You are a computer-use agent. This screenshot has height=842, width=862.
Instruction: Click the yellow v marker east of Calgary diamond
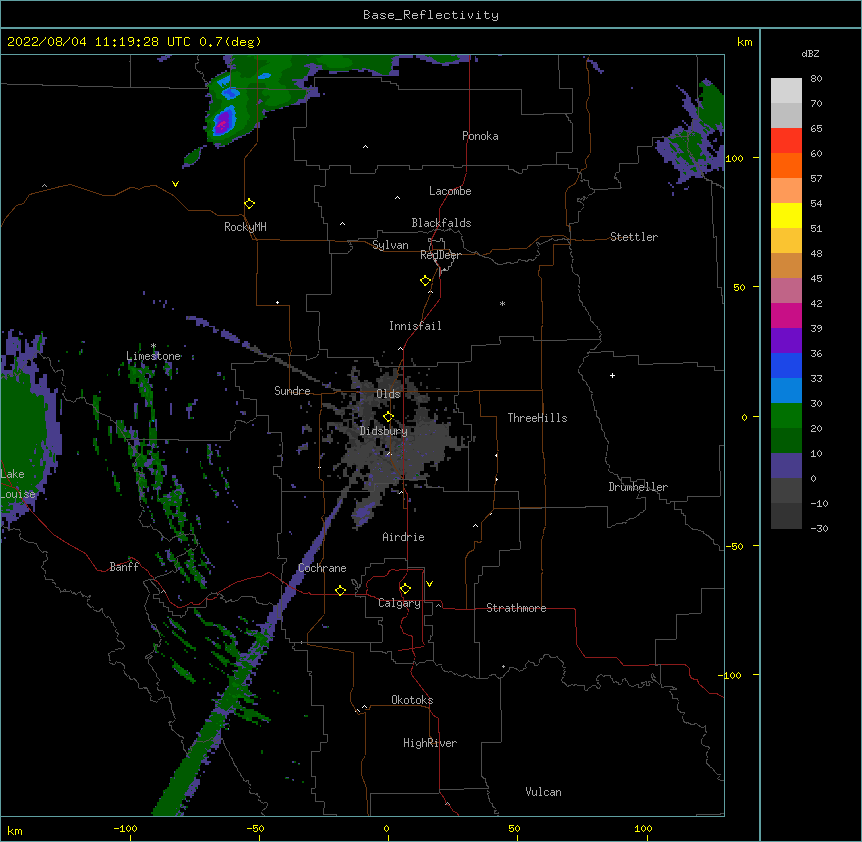pos(429,584)
